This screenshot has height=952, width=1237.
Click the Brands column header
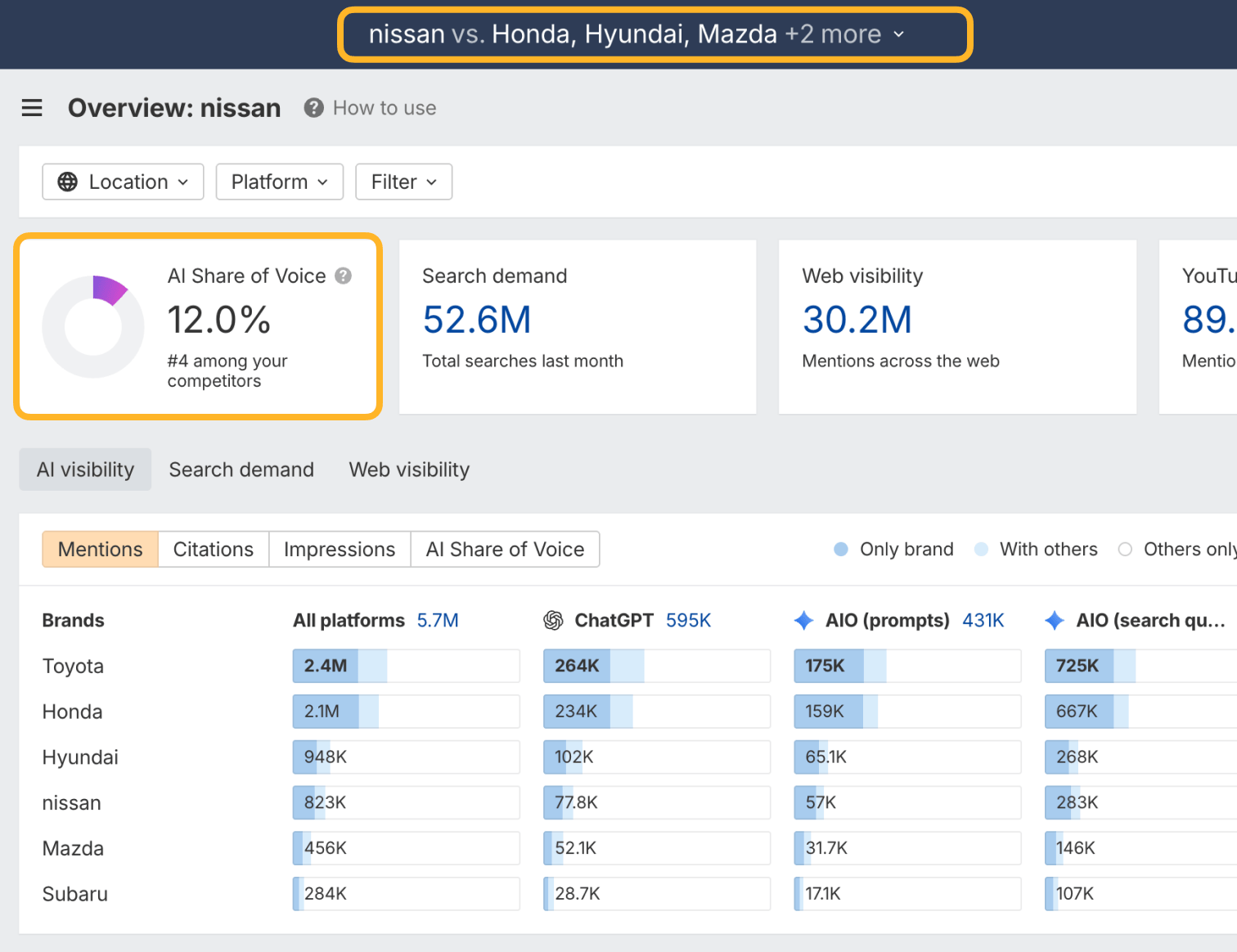[73, 621]
